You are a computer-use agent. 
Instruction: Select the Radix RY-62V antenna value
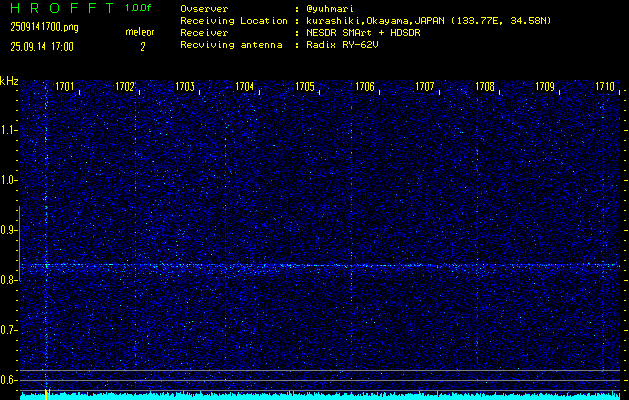(342, 45)
